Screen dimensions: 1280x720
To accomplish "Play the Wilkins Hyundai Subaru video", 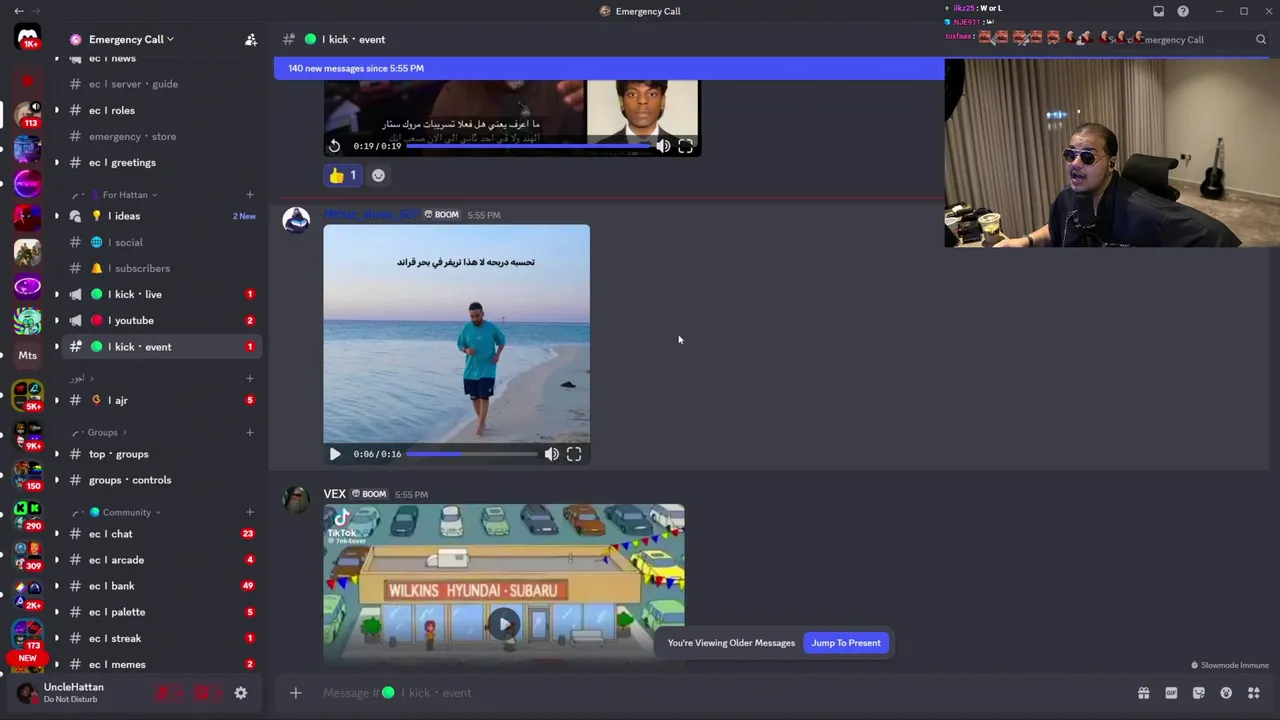I will point(504,624).
